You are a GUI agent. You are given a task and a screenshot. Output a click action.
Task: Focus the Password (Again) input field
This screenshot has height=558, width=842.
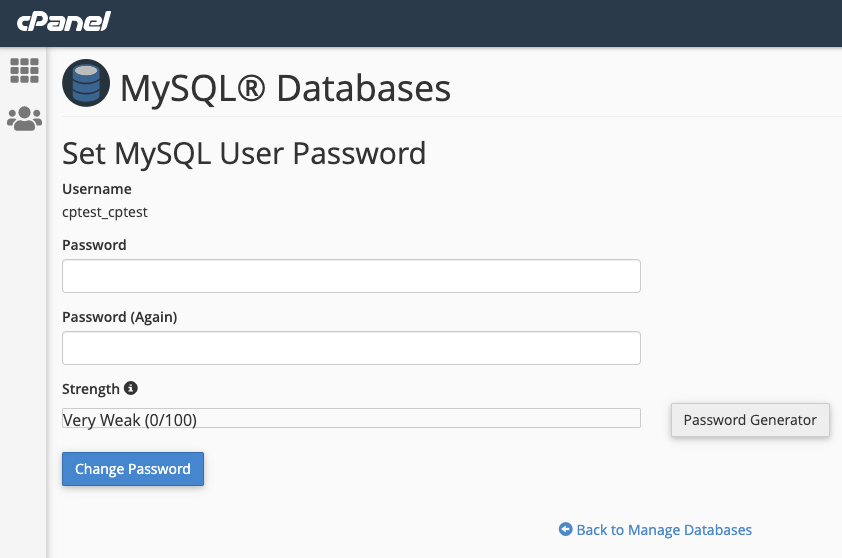[351, 348]
